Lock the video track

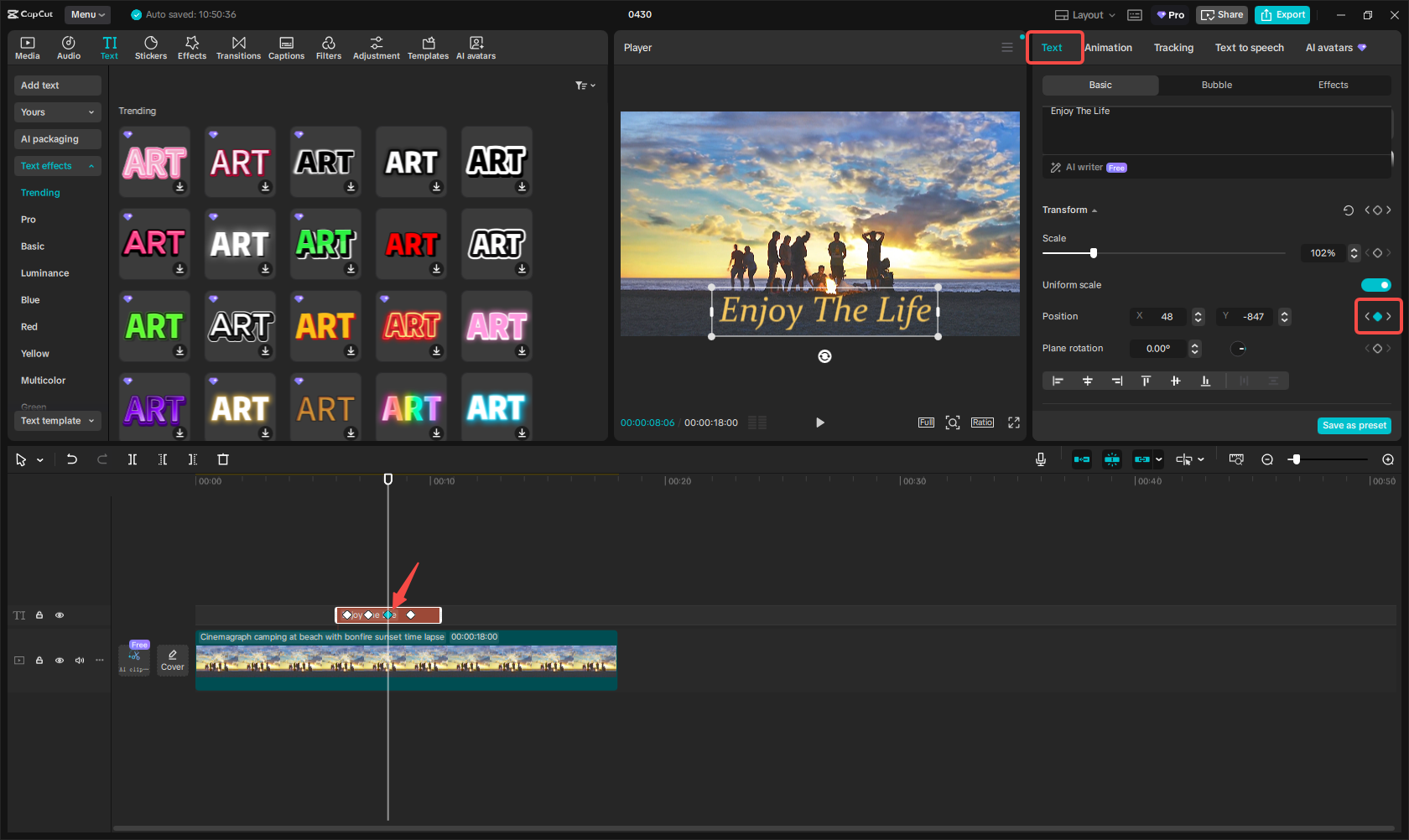pos(39,660)
